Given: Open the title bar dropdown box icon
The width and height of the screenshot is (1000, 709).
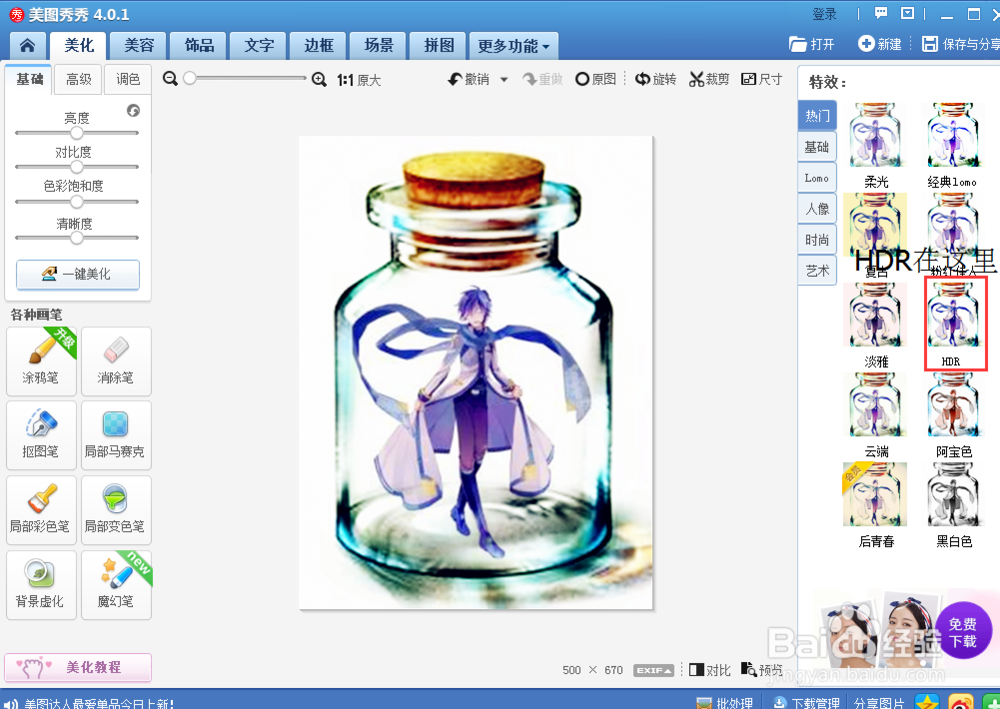Looking at the screenshot, I should click(908, 13).
